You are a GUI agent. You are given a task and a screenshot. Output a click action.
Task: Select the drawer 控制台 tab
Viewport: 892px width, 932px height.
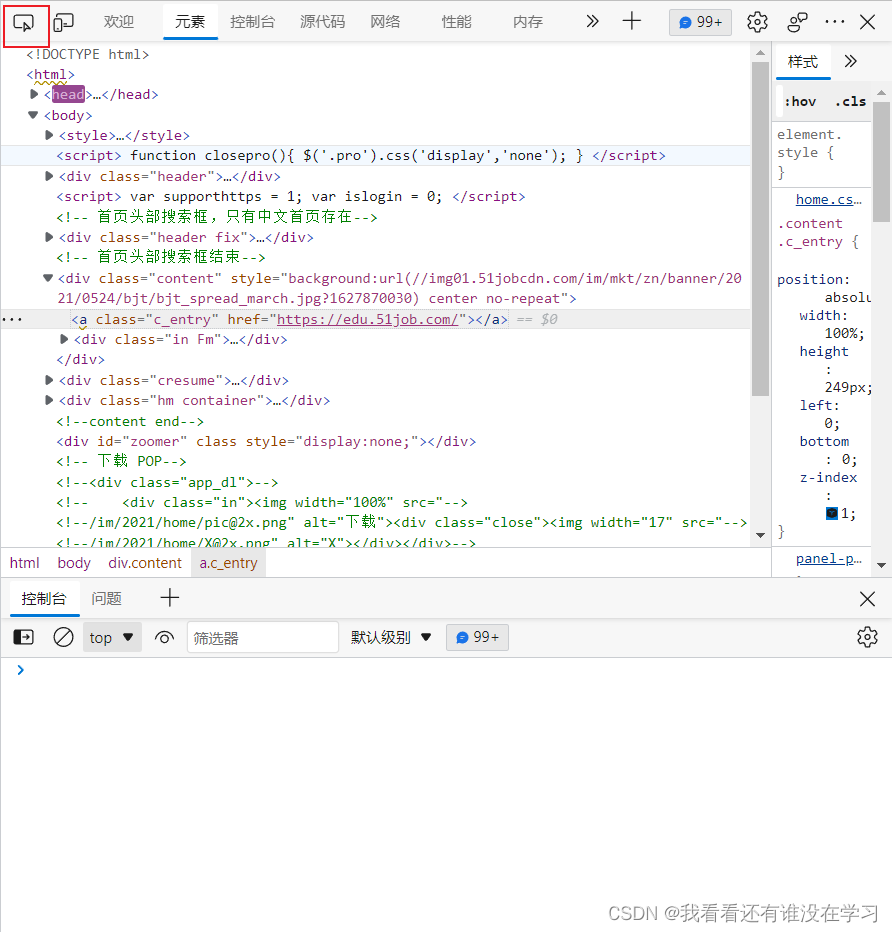coord(44,599)
